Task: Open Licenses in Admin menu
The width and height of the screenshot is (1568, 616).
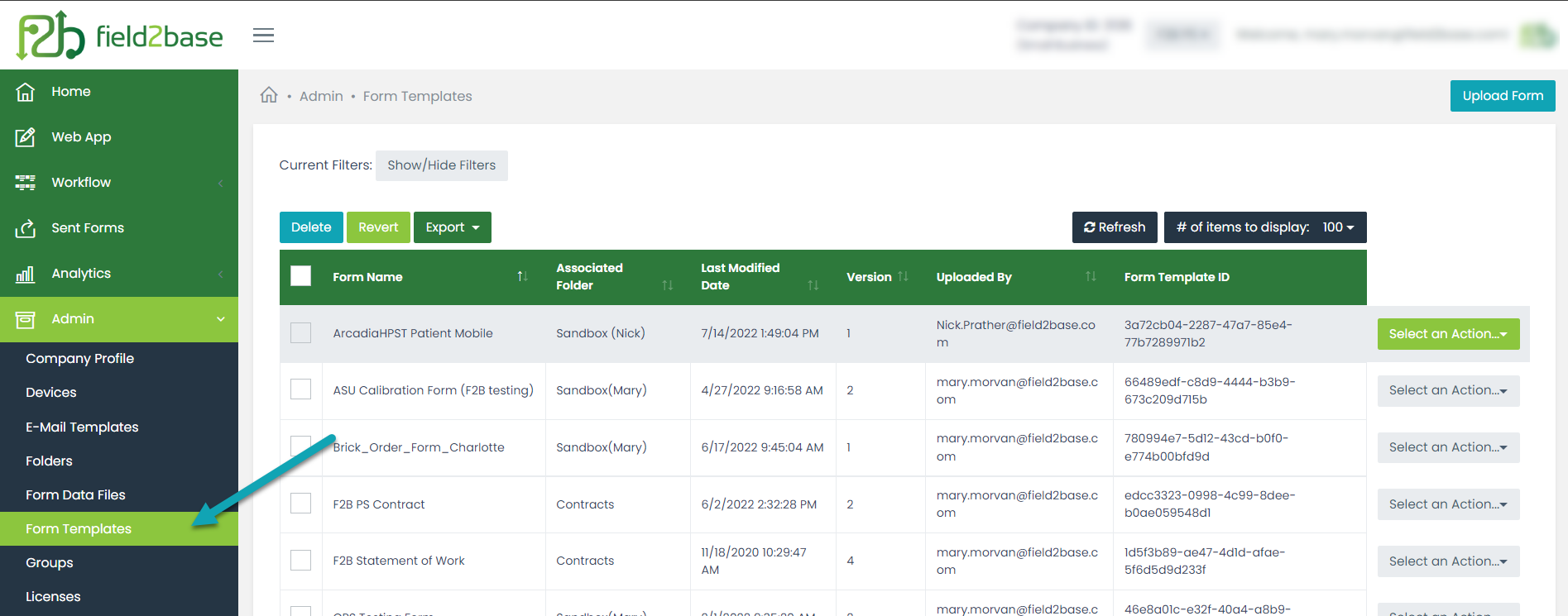Action: coord(53,597)
